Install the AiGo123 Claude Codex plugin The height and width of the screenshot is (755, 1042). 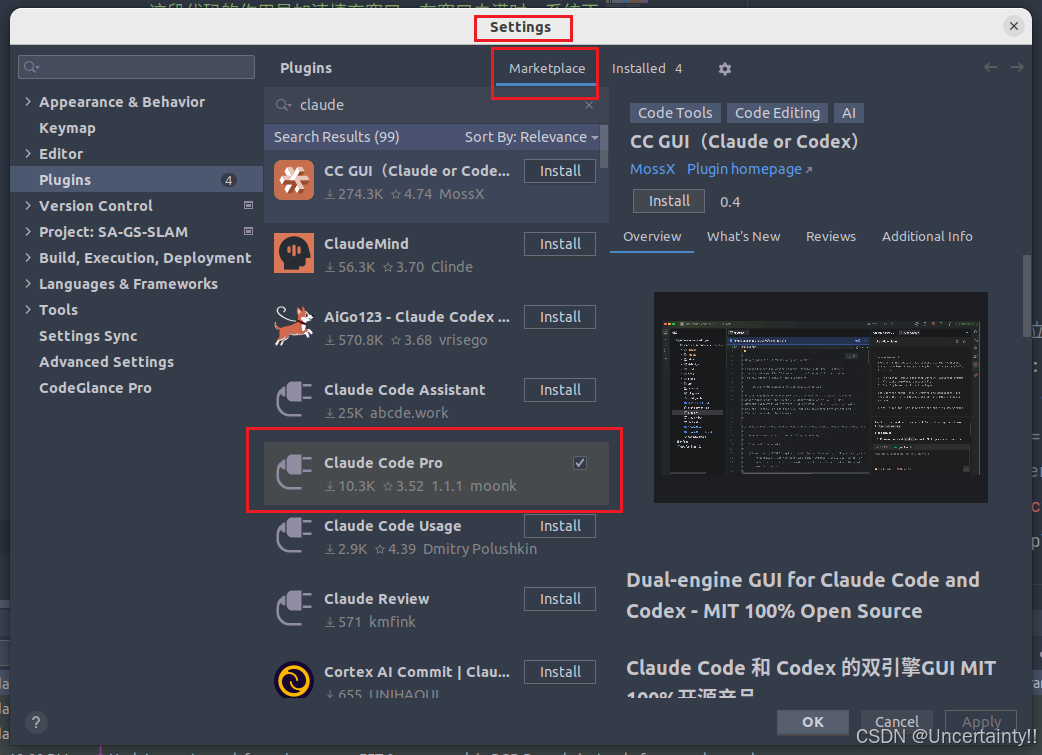point(560,317)
